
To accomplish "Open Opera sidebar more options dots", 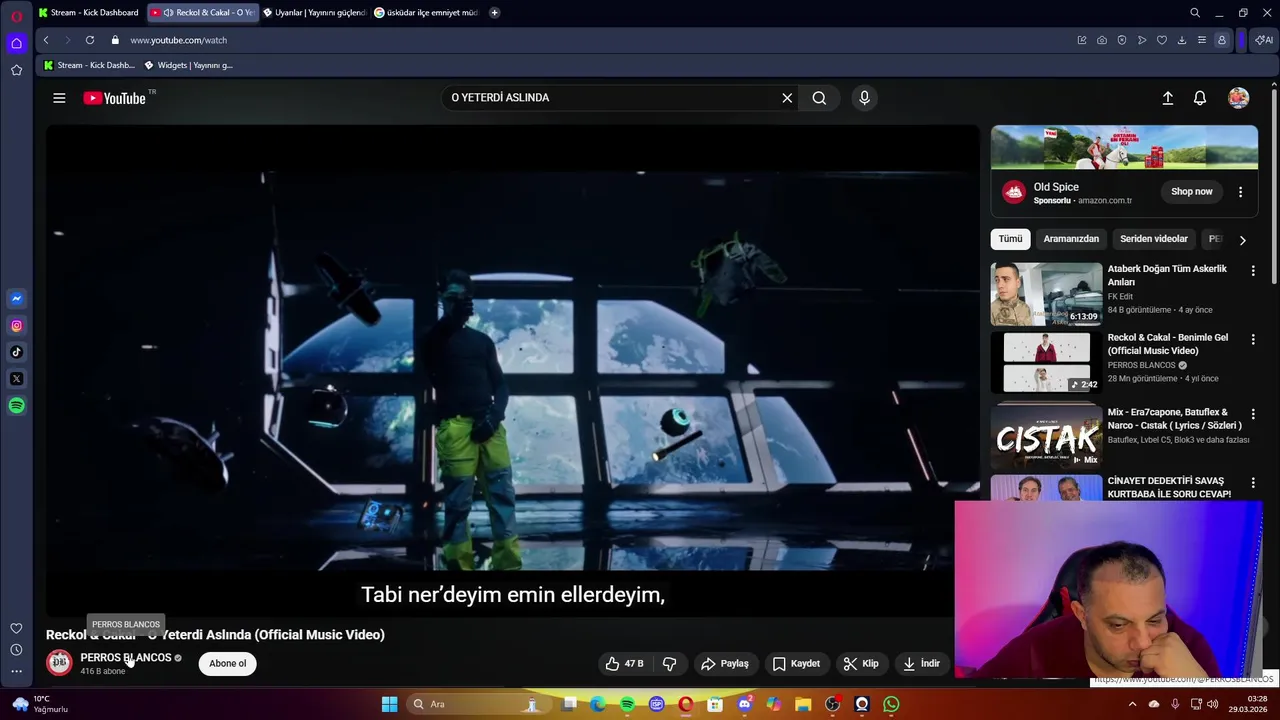I will pos(16,671).
